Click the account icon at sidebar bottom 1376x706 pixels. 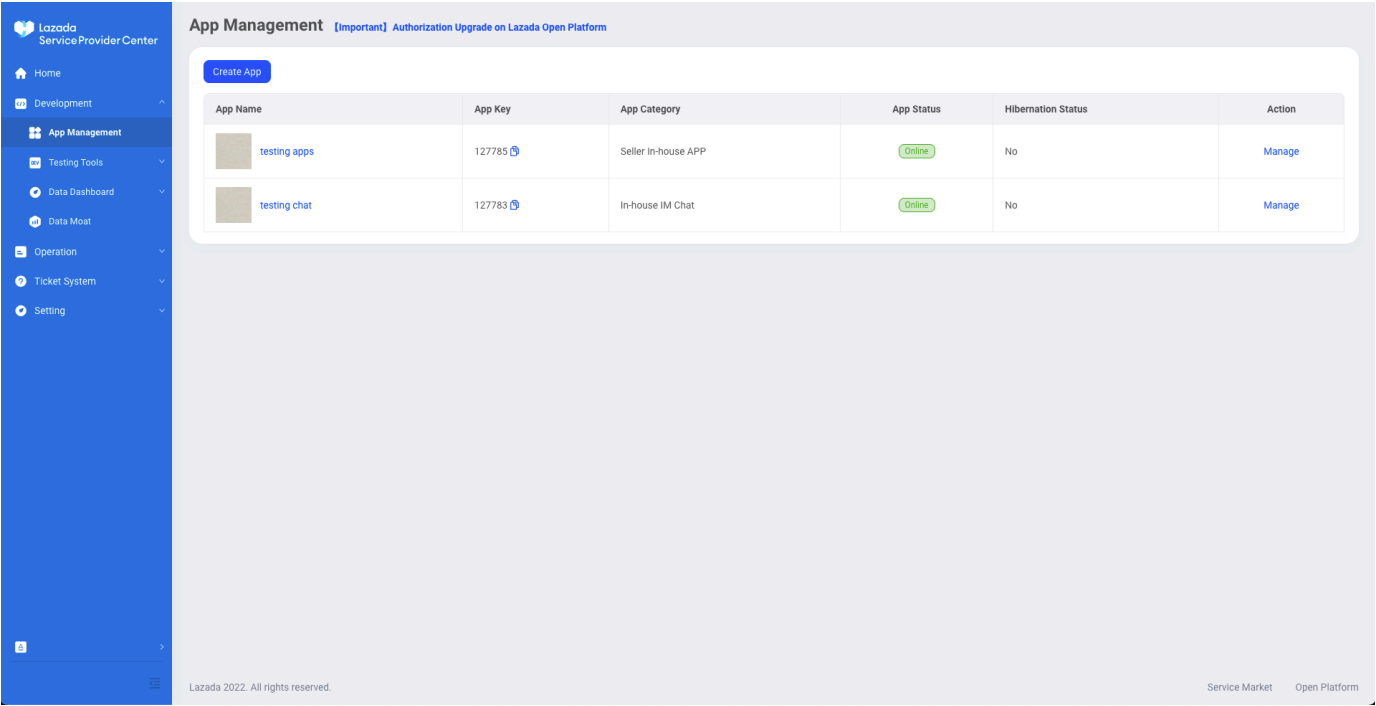(20, 647)
